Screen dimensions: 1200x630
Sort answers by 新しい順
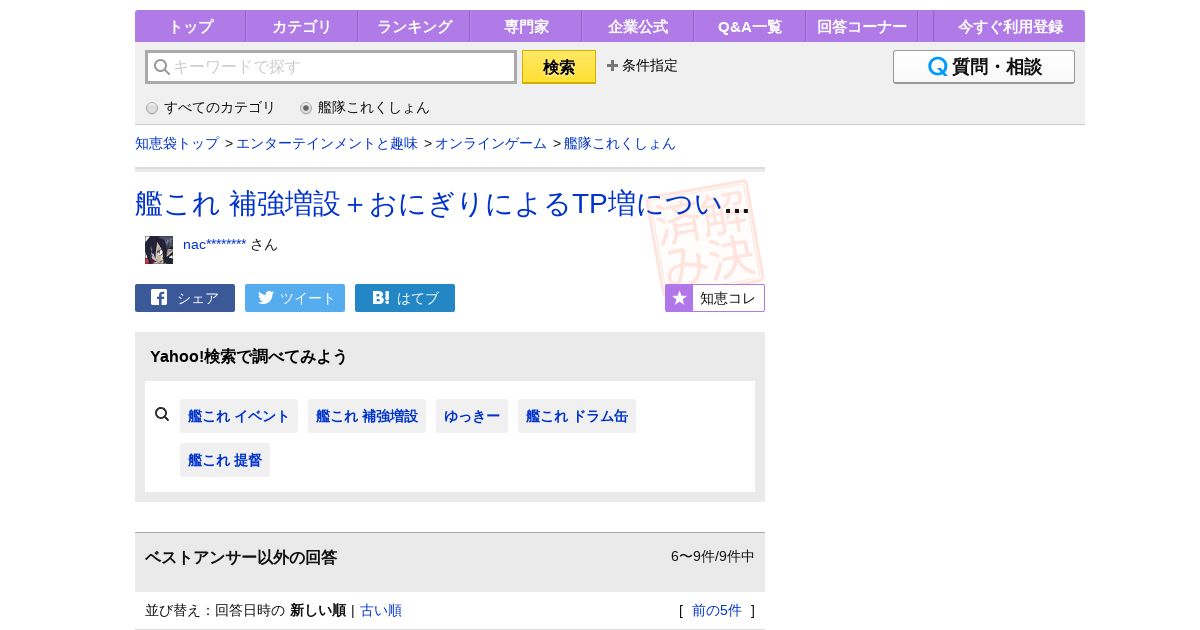(x=318, y=610)
